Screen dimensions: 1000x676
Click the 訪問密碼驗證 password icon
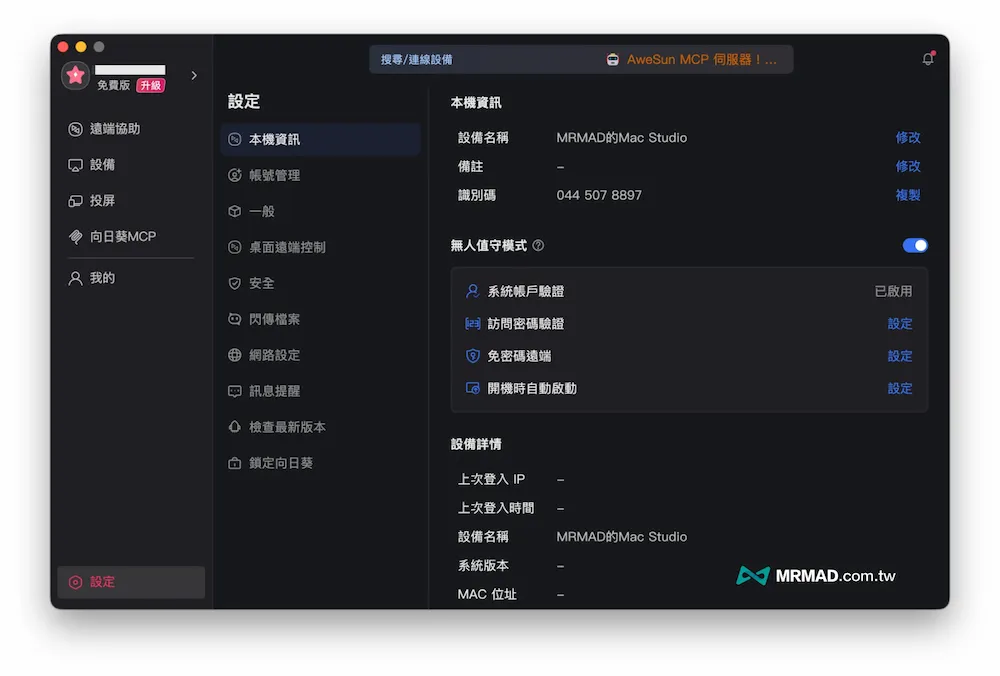pos(473,324)
